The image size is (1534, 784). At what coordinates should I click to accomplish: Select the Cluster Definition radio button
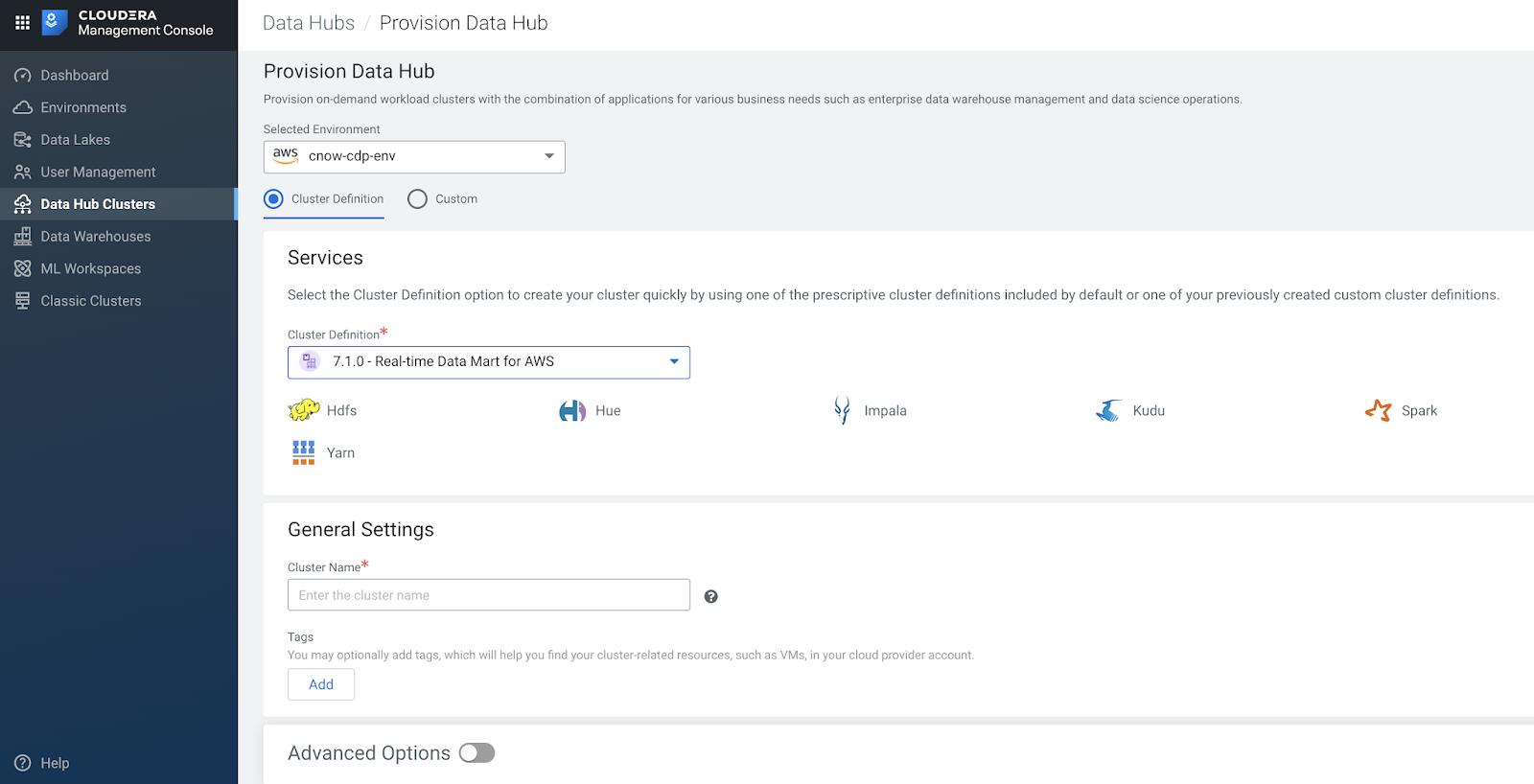(x=274, y=199)
